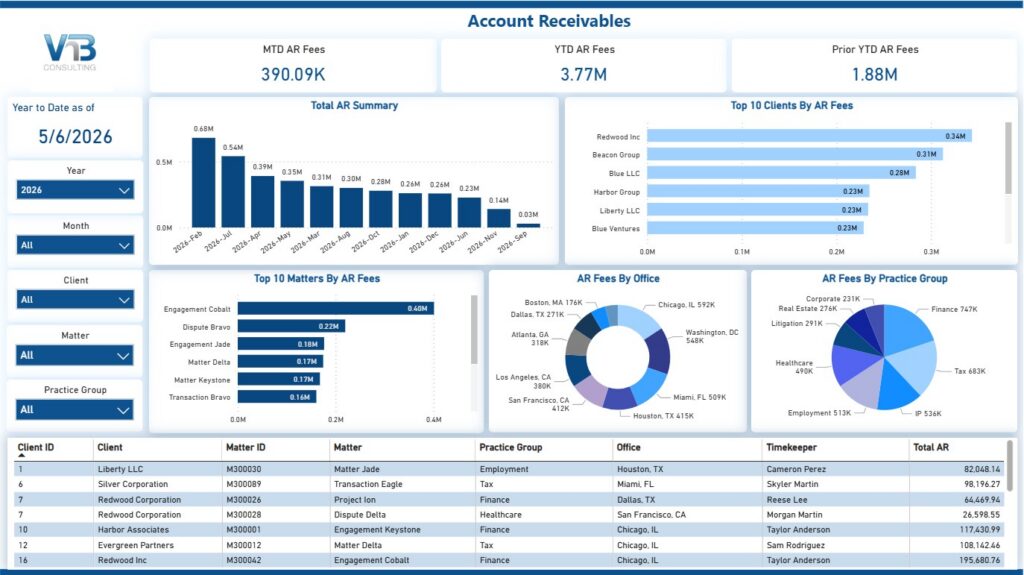Select the Chicago, IL donut slice
Screen dimensions: 1024x575
pyautogui.click(x=637, y=319)
